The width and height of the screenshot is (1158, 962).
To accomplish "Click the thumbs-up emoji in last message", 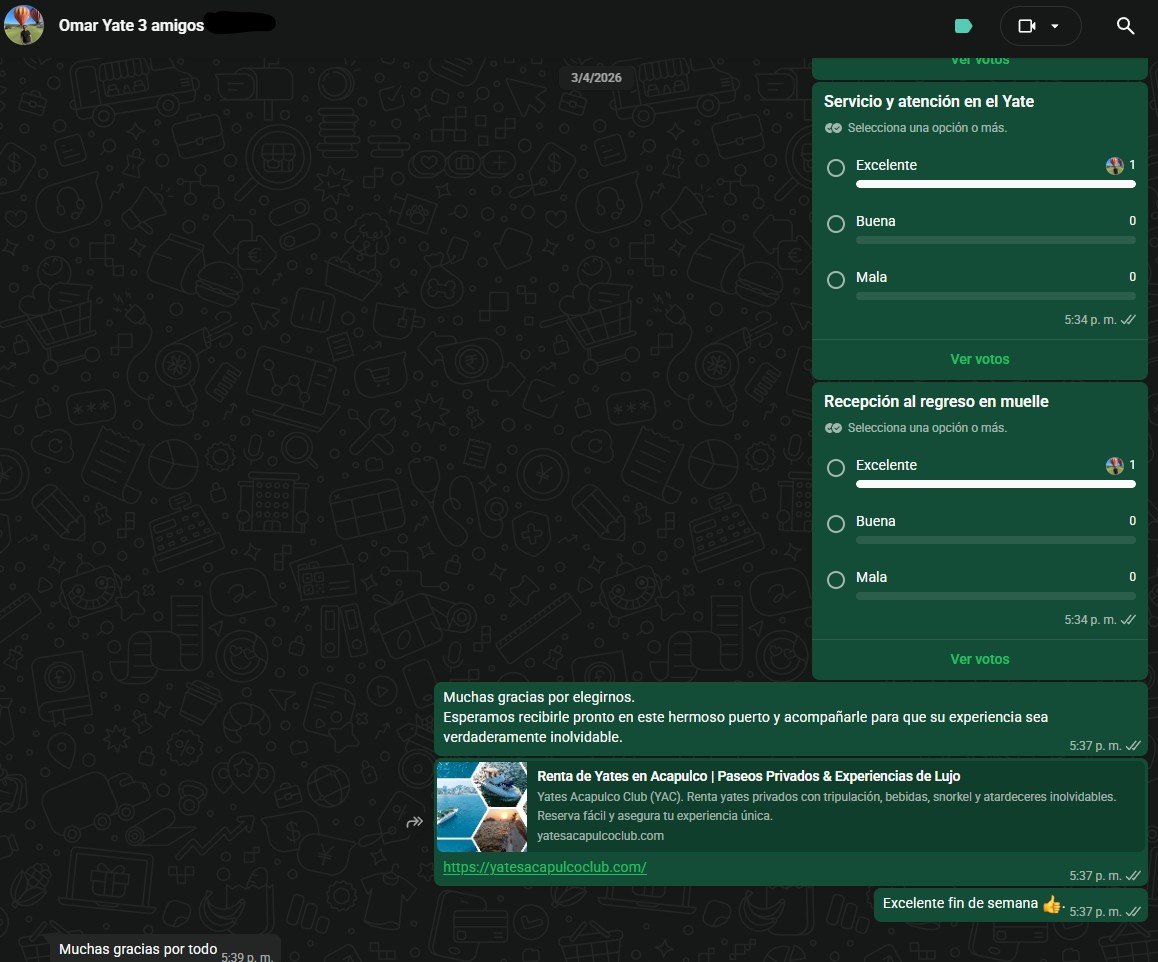I will coord(1052,904).
